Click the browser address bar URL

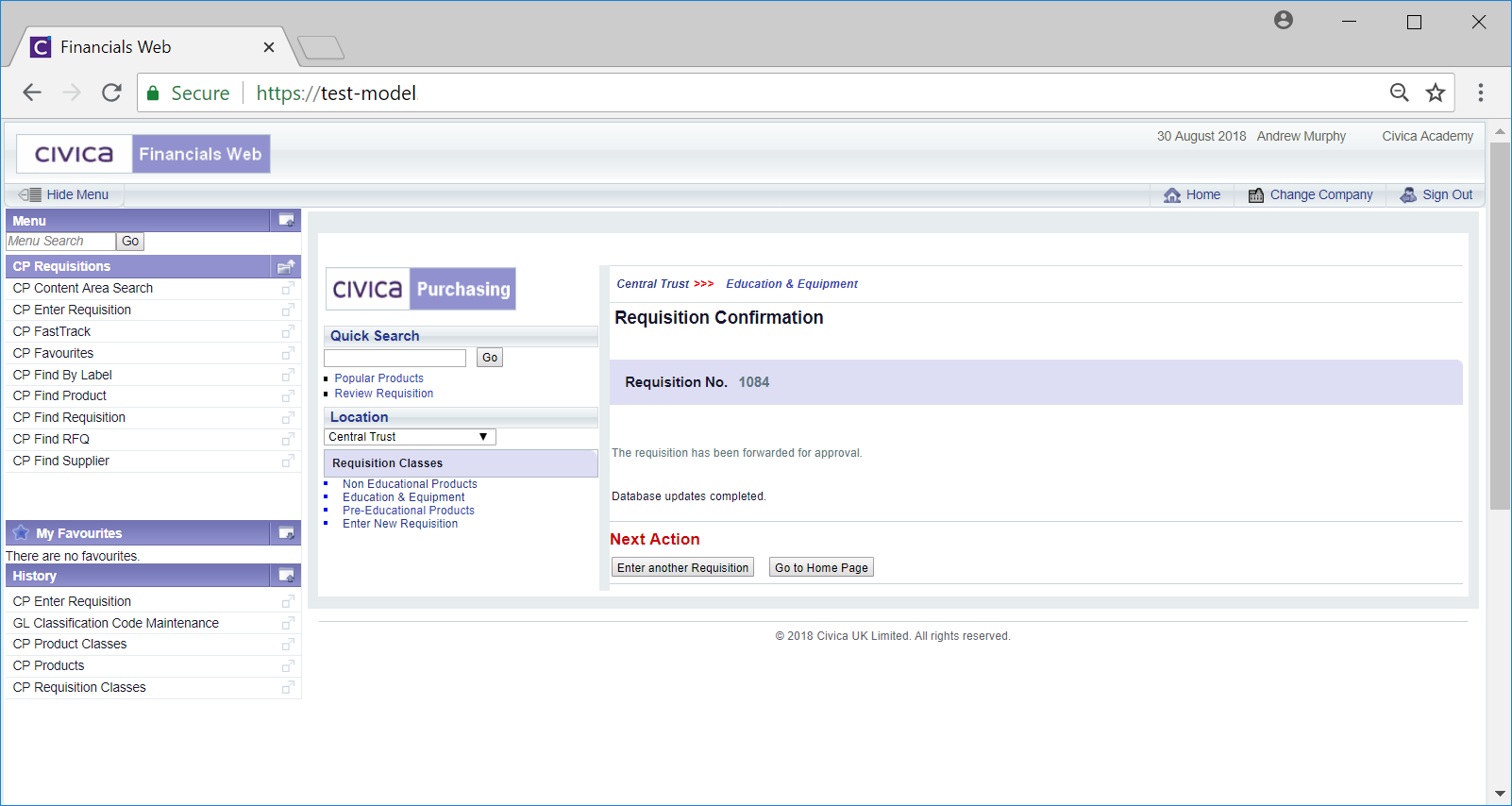click(336, 93)
